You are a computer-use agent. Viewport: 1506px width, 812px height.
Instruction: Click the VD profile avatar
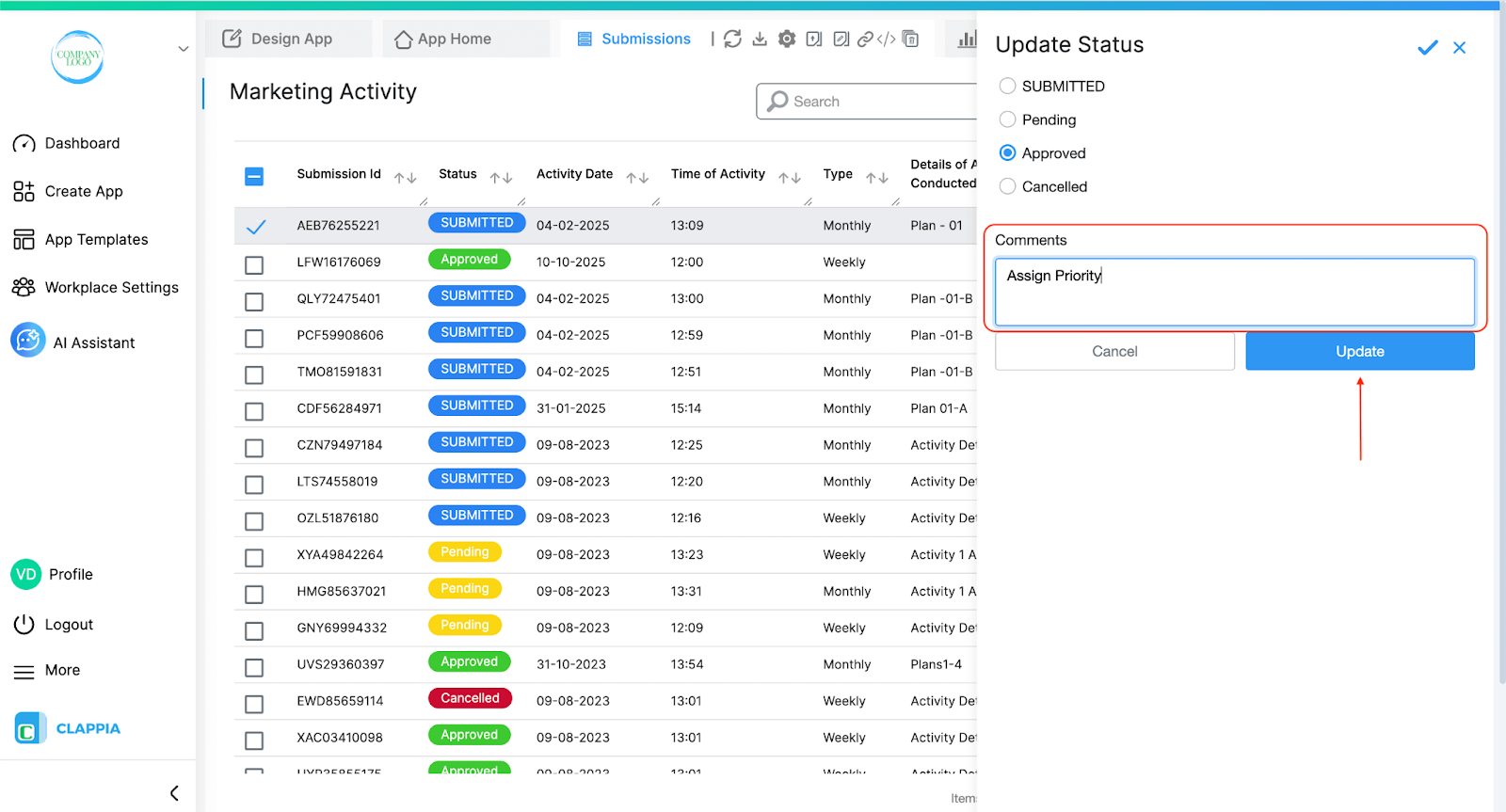(x=26, y=574)
